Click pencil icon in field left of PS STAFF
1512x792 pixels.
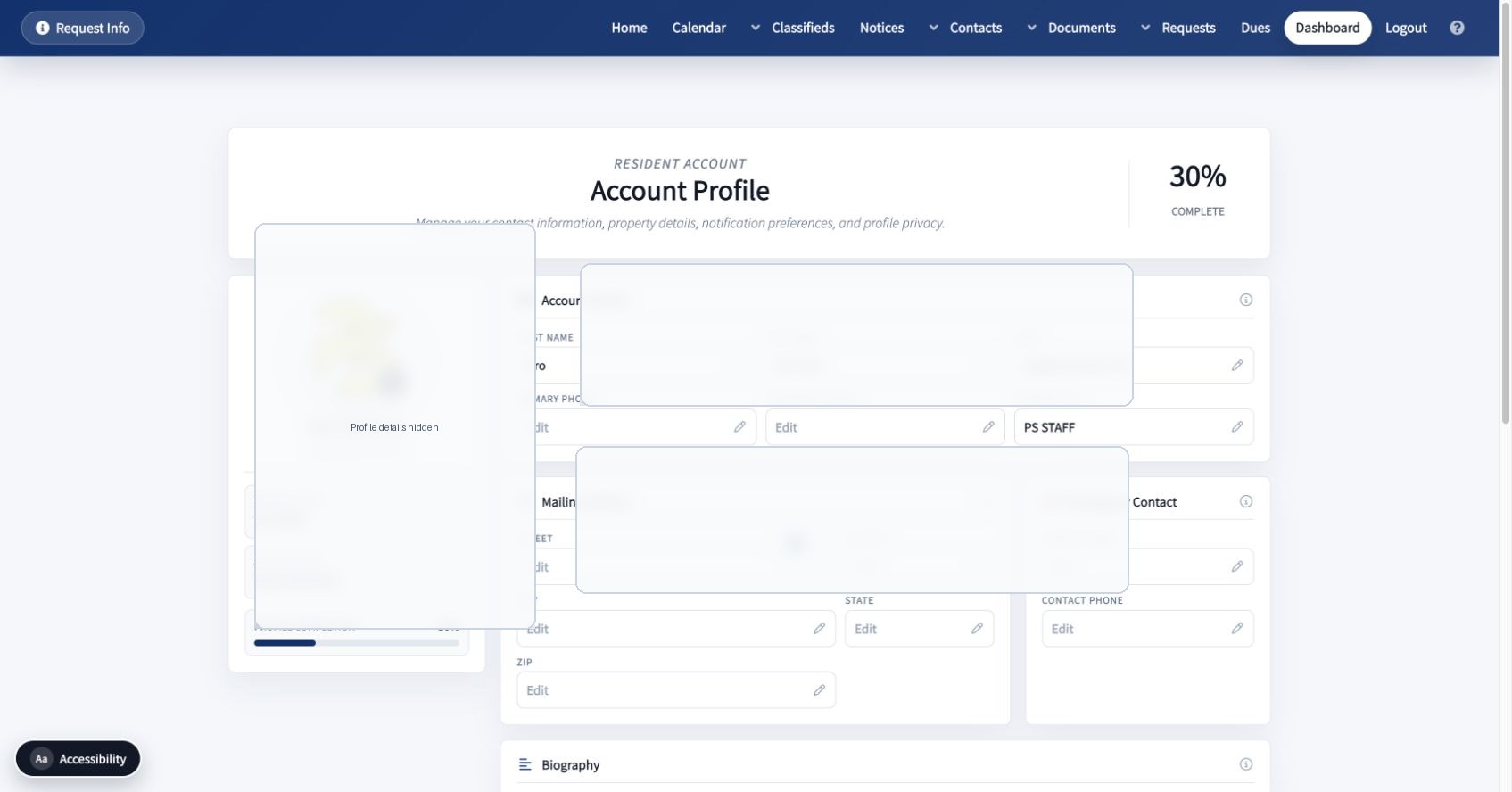tap(988, 427)
